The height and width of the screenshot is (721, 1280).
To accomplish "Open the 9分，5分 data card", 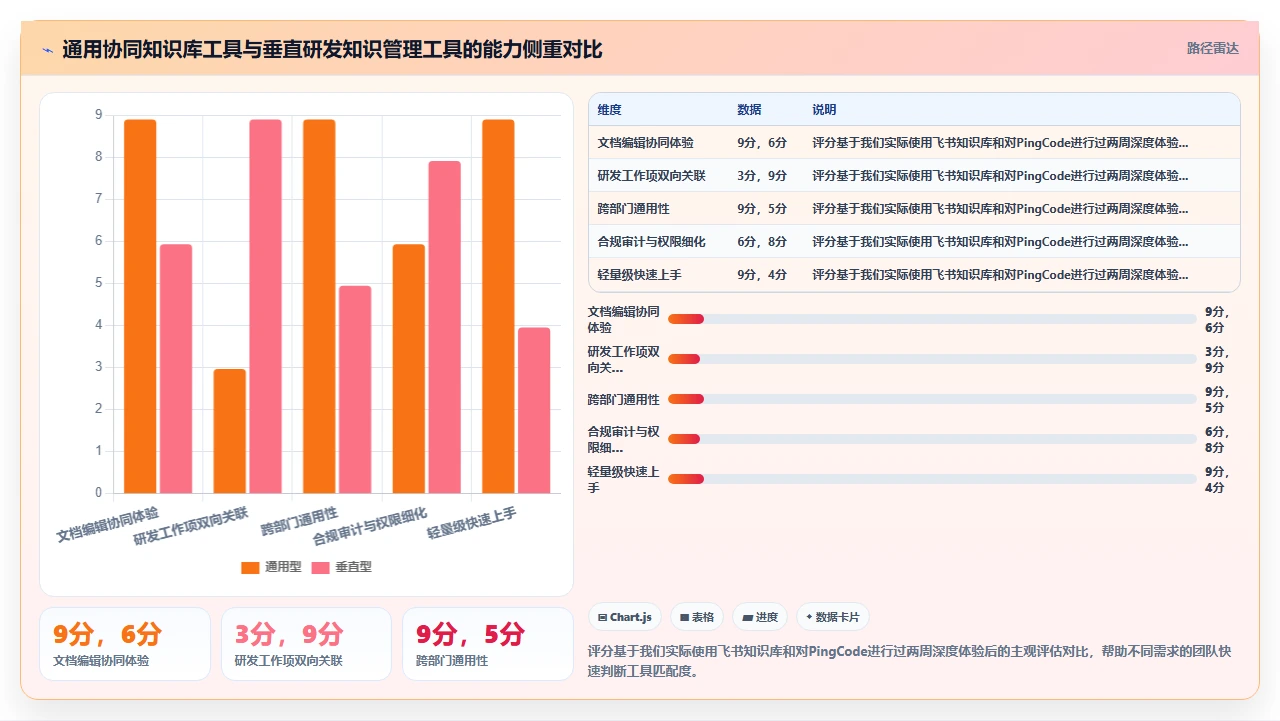I will point(488,644).
